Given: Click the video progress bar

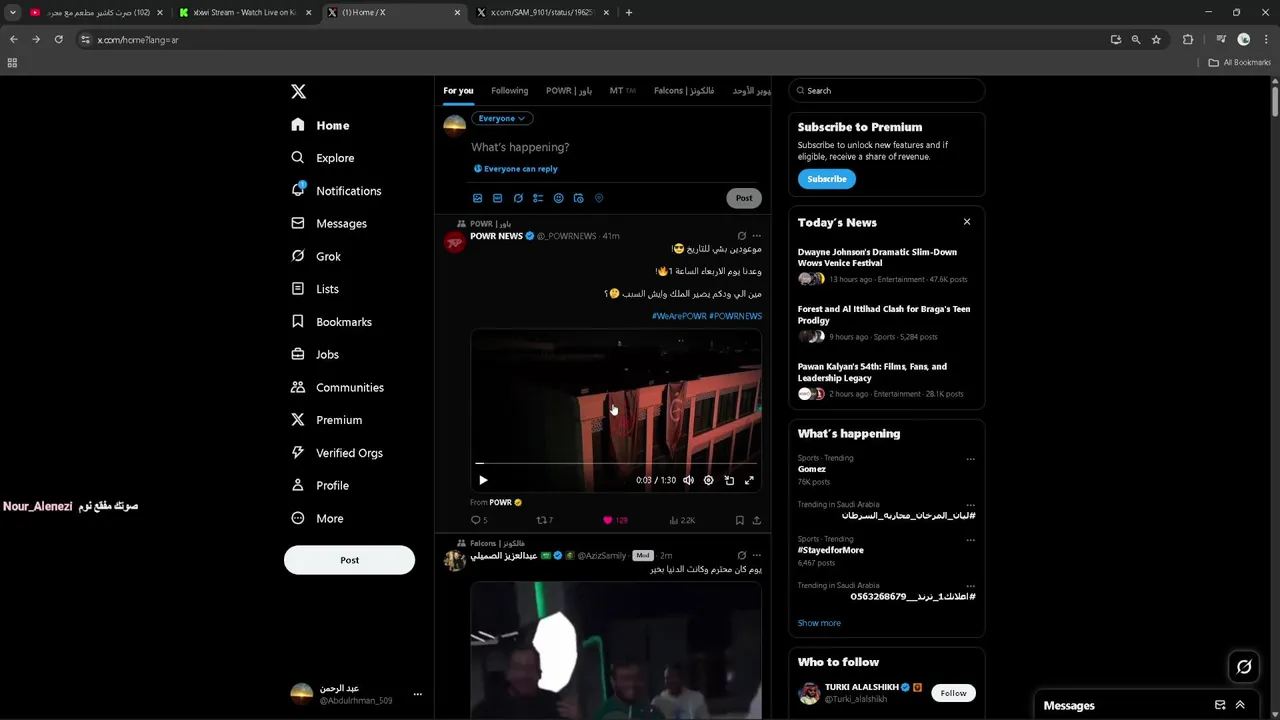Looking at the screenshot, I should point(616,464).
